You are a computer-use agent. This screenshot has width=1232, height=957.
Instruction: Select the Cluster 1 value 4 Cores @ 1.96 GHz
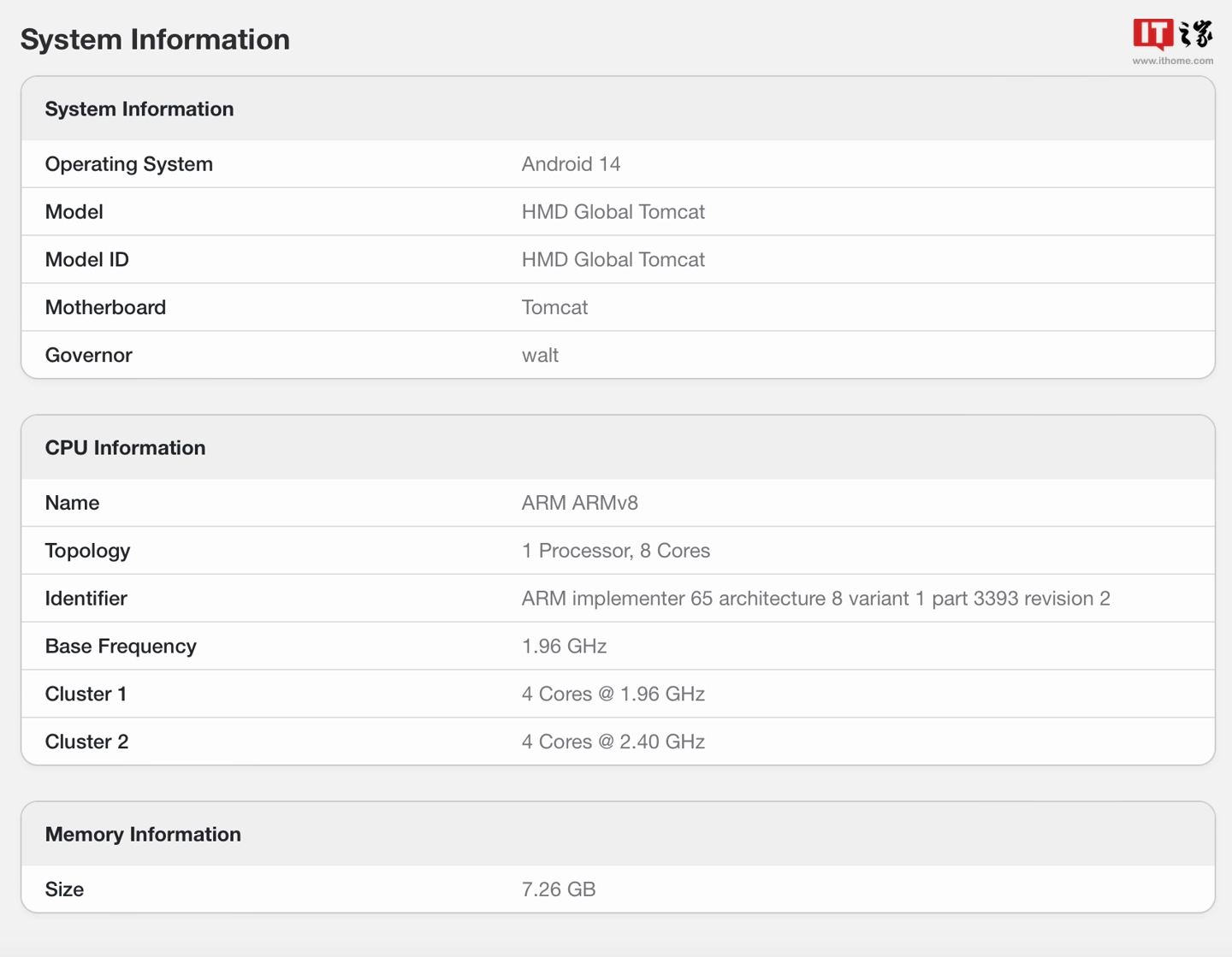tap(613, 694)
